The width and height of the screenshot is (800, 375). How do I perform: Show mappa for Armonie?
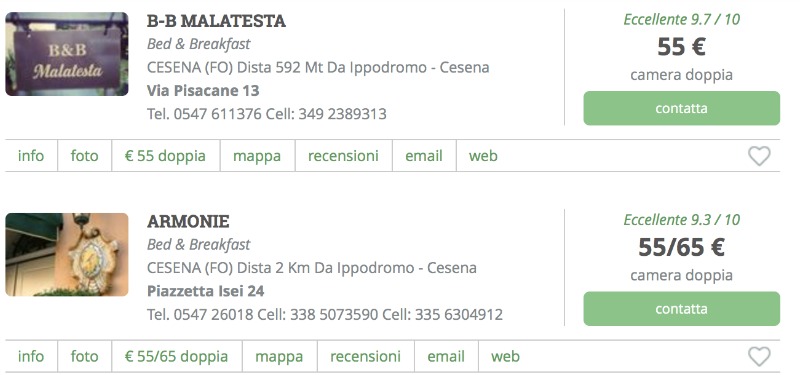point(279,356)
